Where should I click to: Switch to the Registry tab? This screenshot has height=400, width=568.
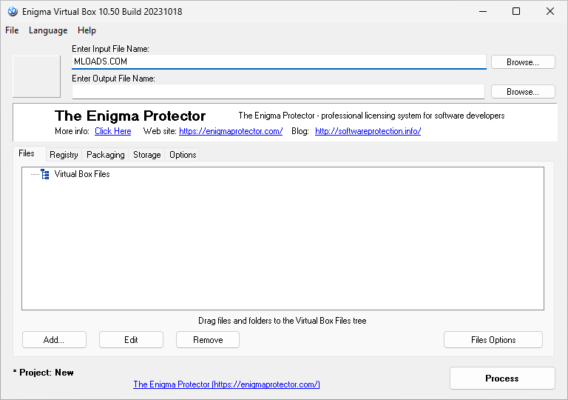[x=64, y=155]
